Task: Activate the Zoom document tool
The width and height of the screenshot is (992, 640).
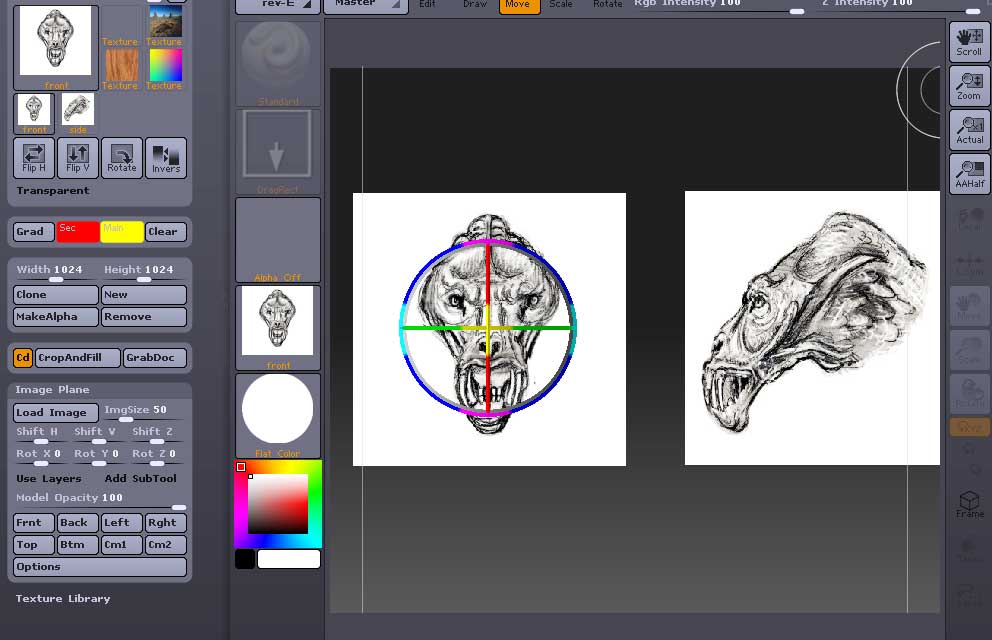Action: (969, 85)
